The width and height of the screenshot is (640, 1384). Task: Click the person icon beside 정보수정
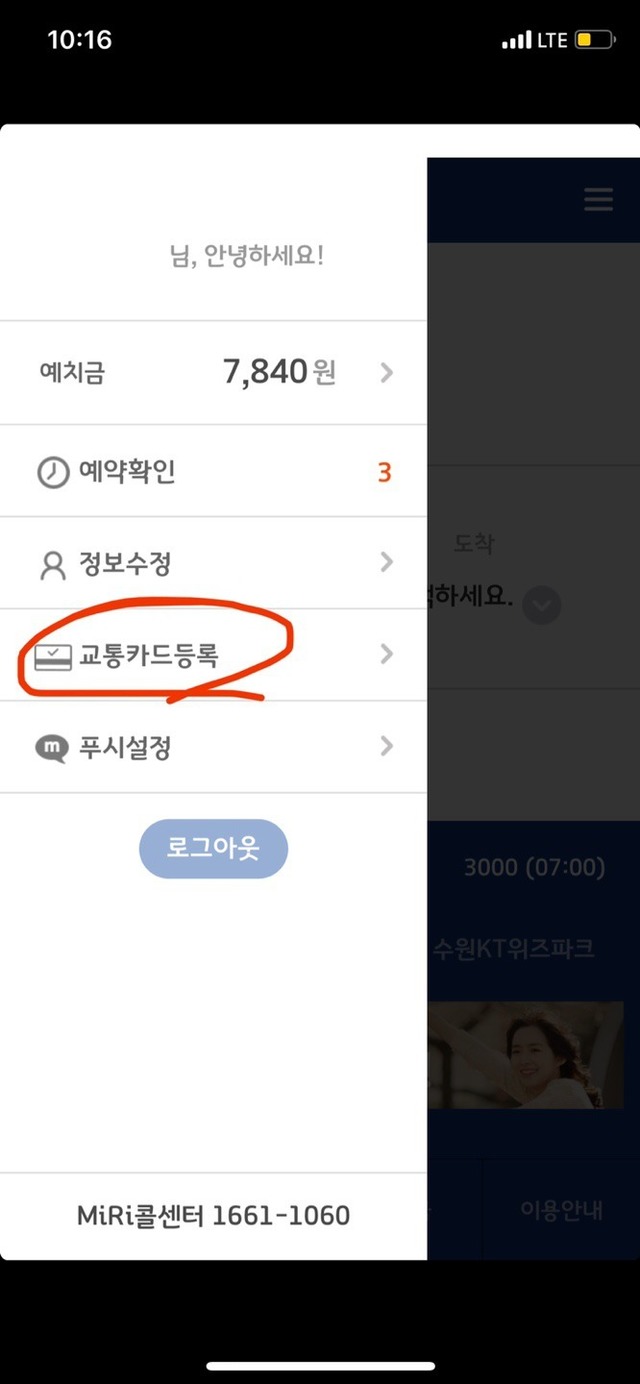[x=52, y=564]
